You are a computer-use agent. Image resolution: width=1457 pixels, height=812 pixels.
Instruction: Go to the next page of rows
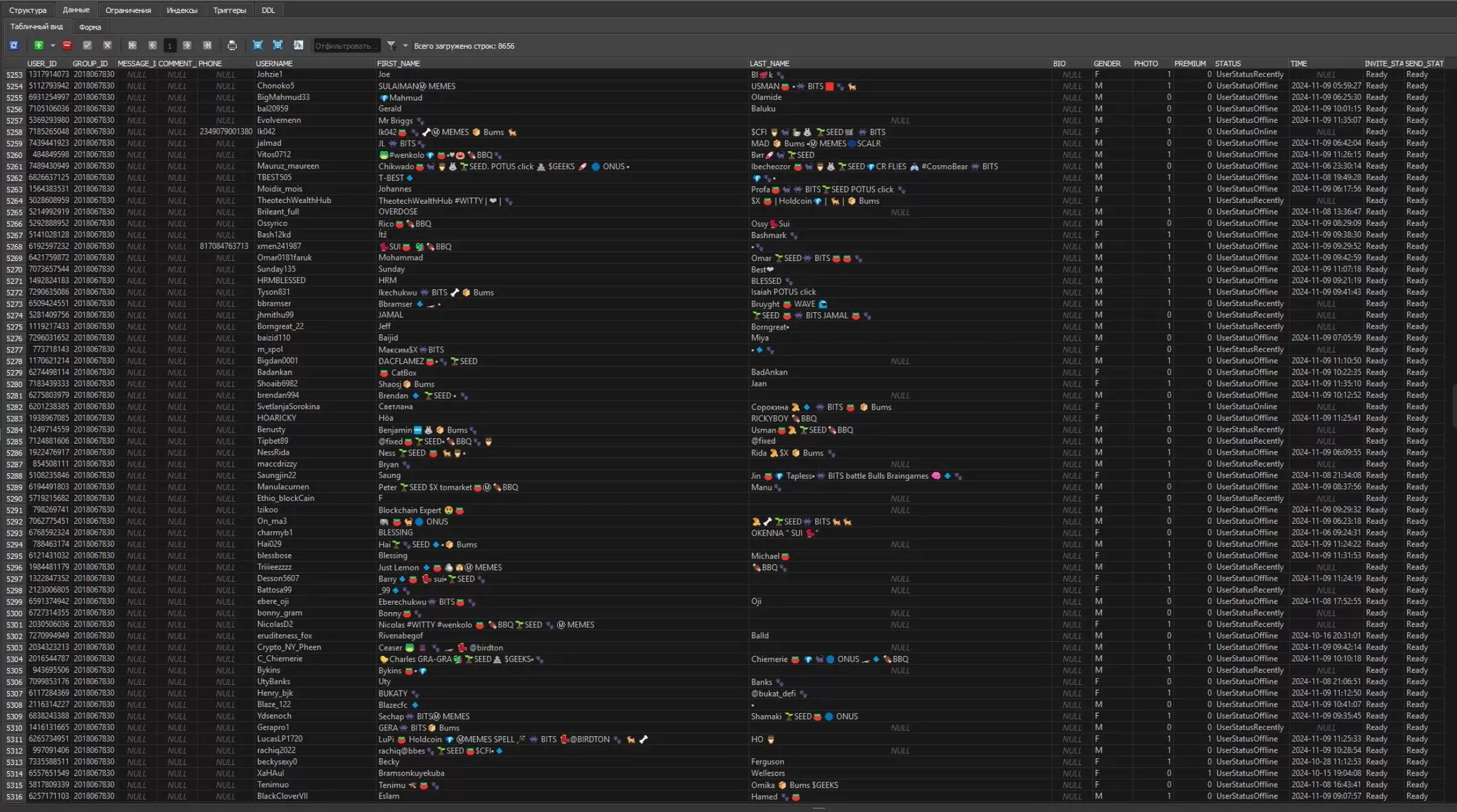tap(187, 45)
